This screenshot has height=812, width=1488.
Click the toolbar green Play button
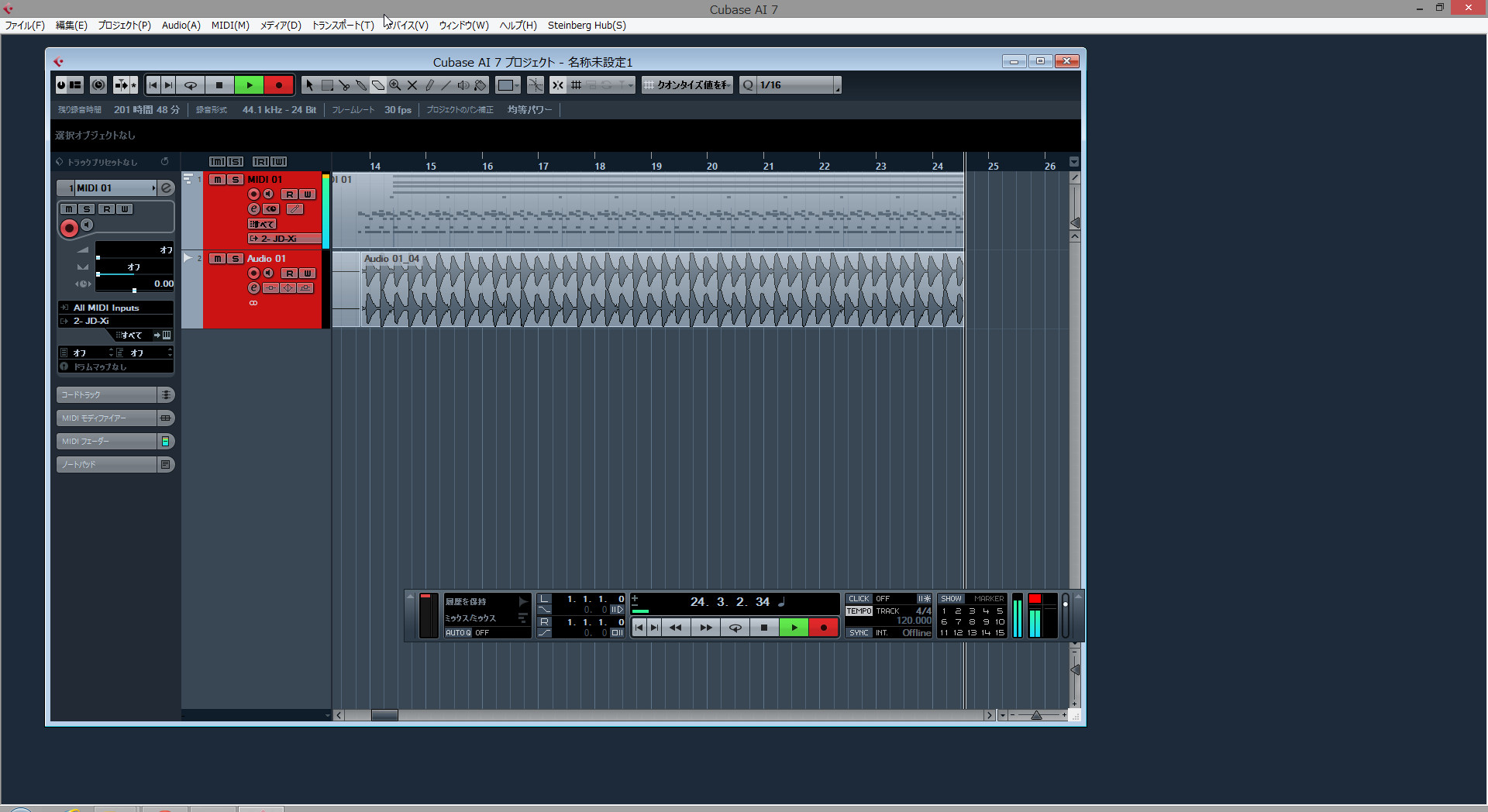click(x=250, y=85)
